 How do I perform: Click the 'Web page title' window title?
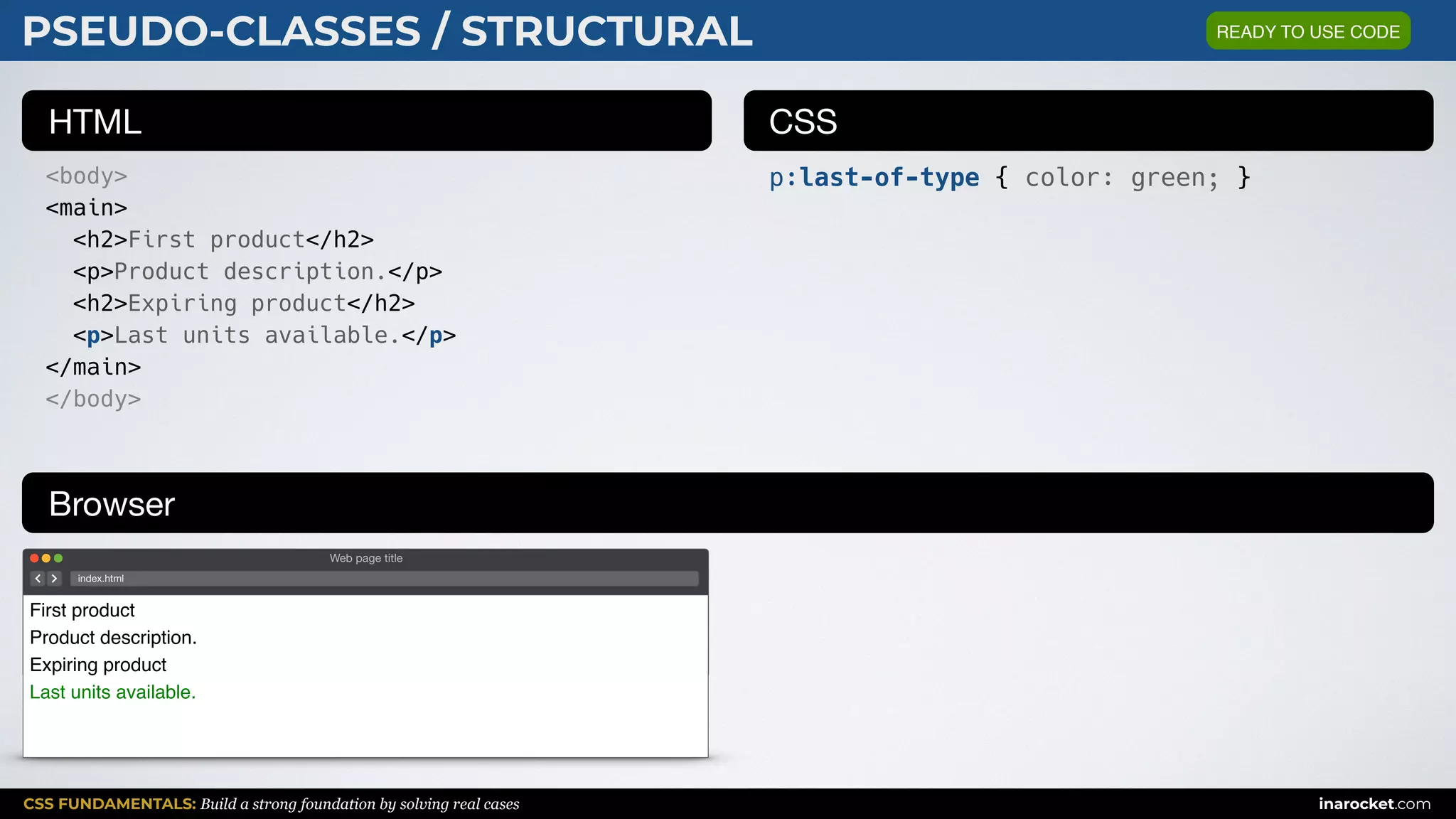coord(365,558)
